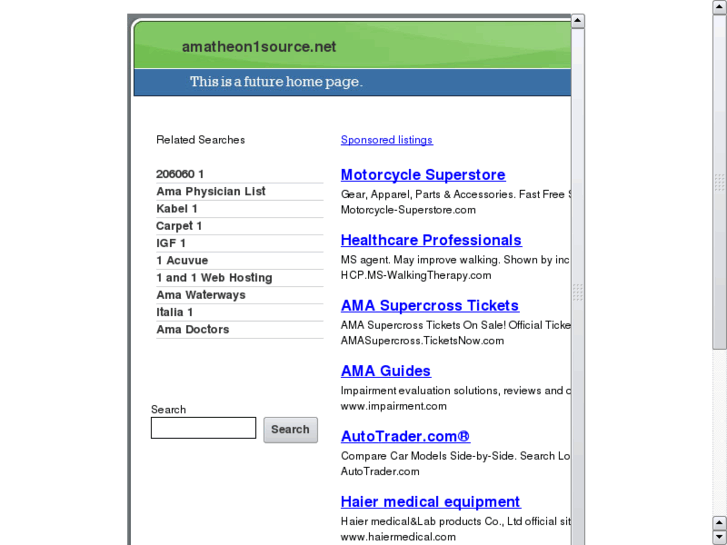The height and width of the screenshot is (545, 727).
Task: Open the Haier medical equipment link
Action: (430, 502)
